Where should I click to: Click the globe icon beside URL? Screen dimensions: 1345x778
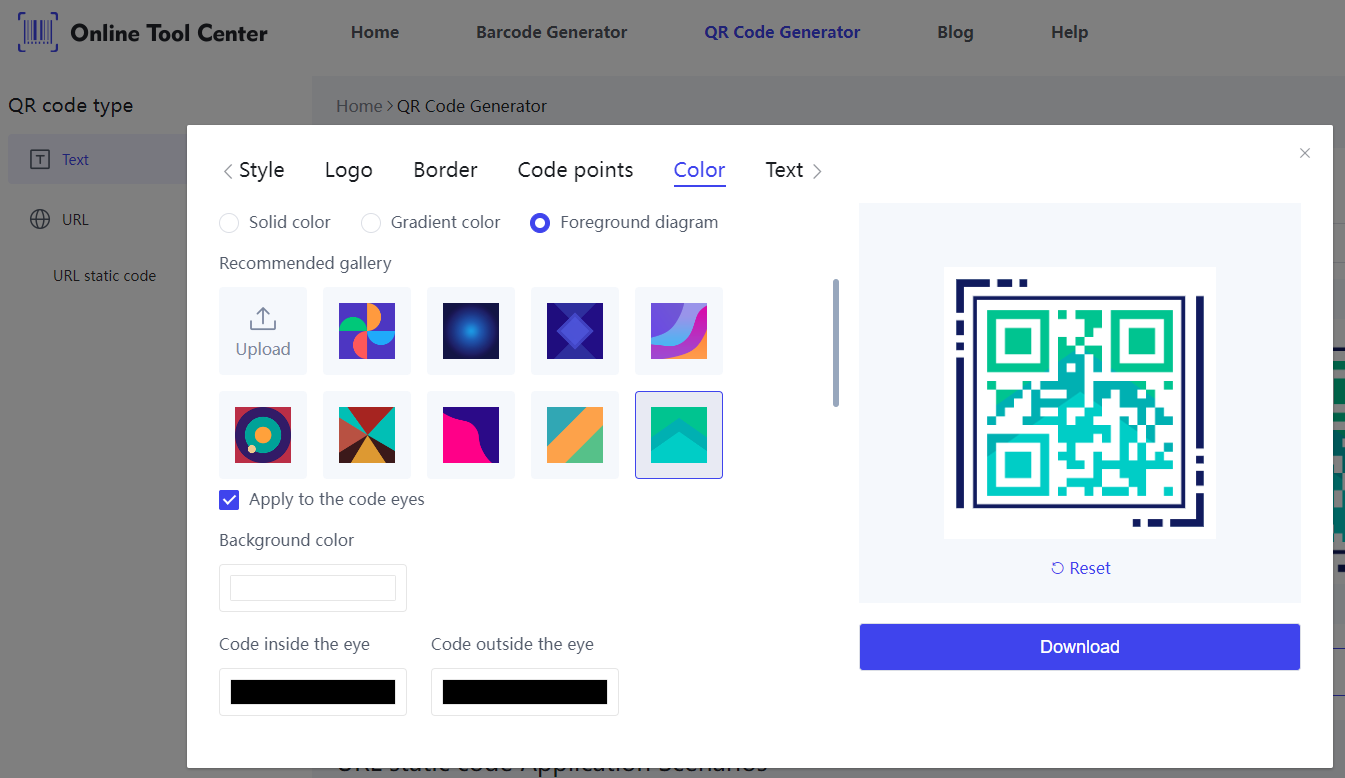(40, 220)
